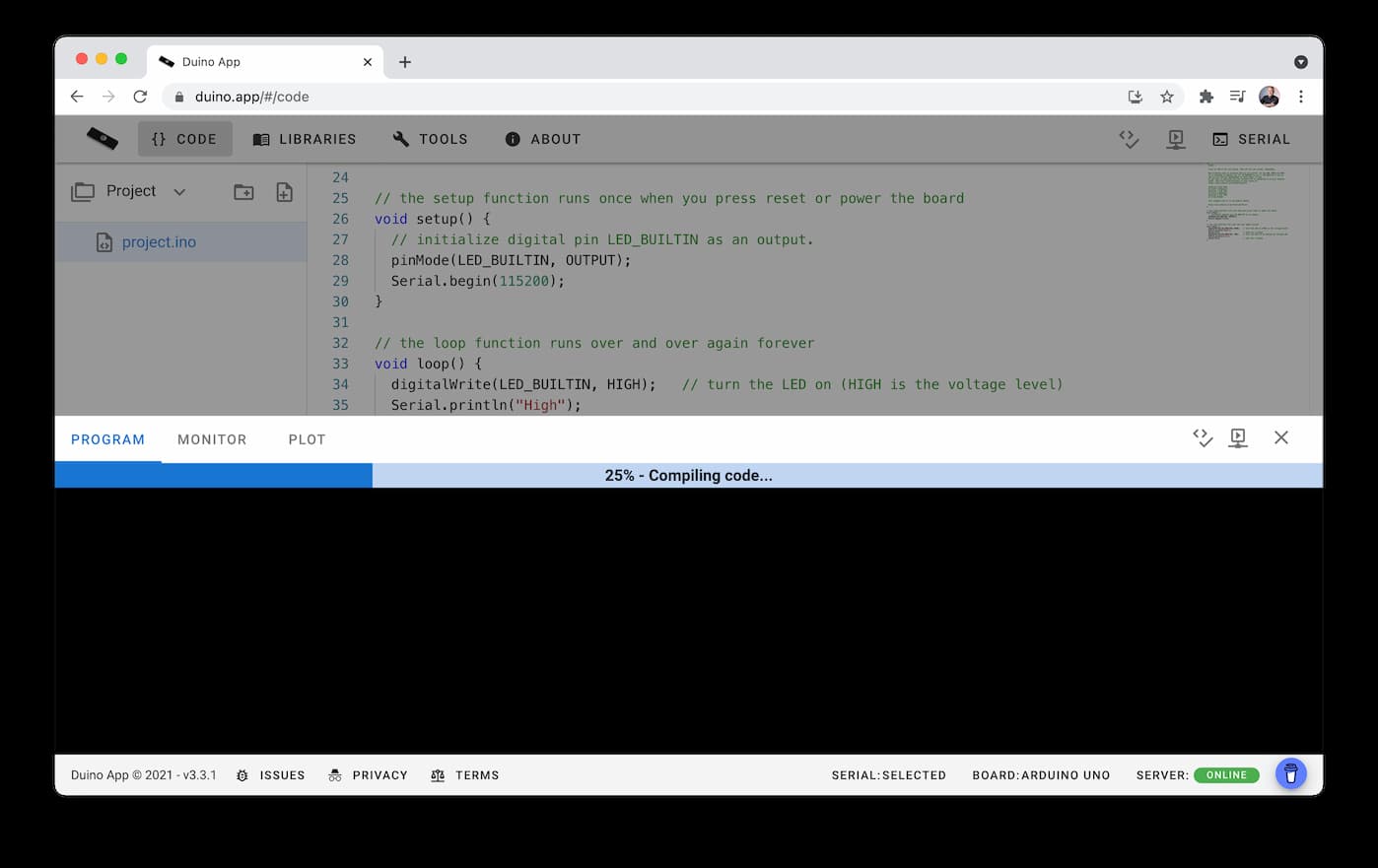Image resolution: width=1378 pixels, height=868 pixels.
Task: Select project.ino in the file tree
Action: (159, 242)
